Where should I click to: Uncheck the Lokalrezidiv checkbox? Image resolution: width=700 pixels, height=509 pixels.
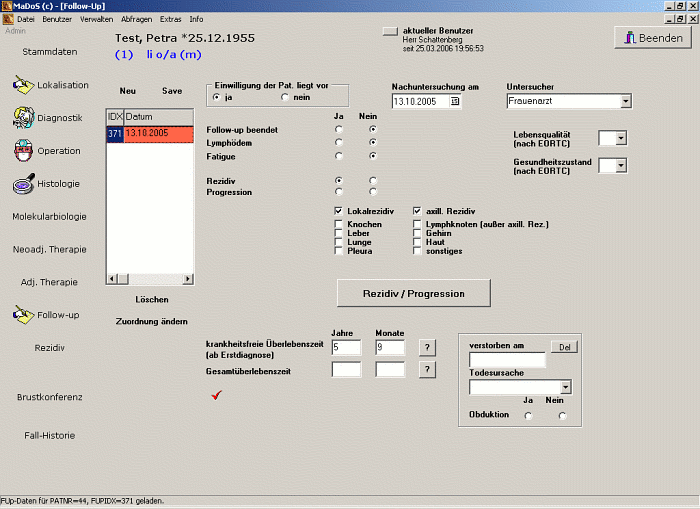[340, 212]
